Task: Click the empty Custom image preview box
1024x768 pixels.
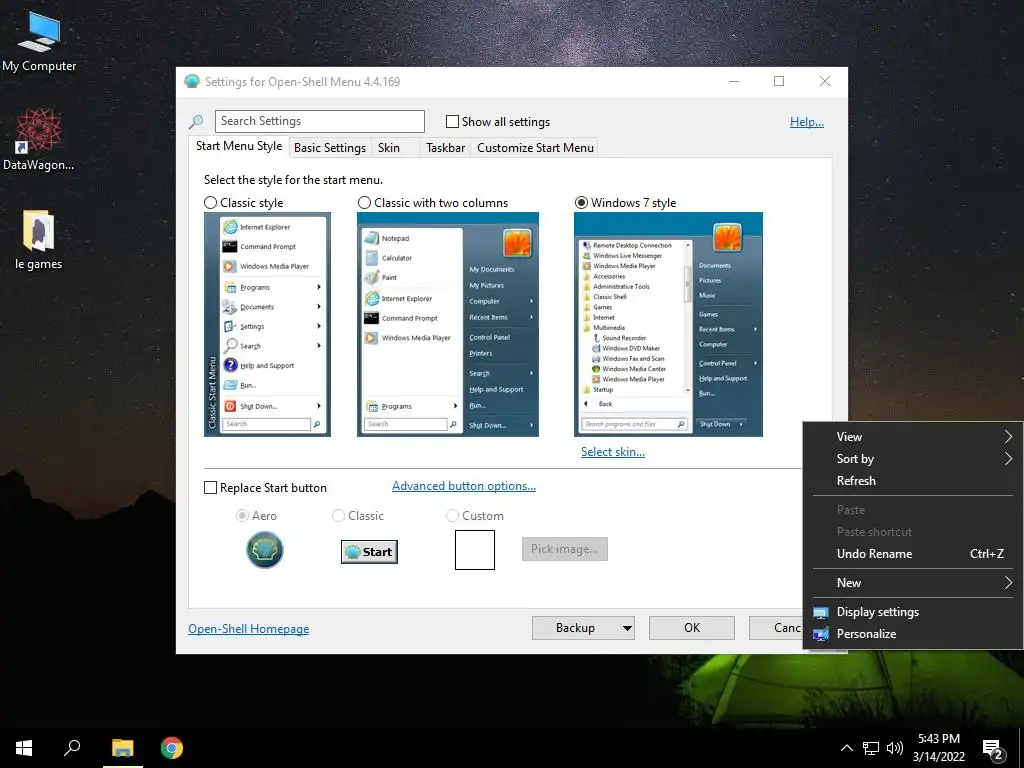Action: tap(475, 550)
